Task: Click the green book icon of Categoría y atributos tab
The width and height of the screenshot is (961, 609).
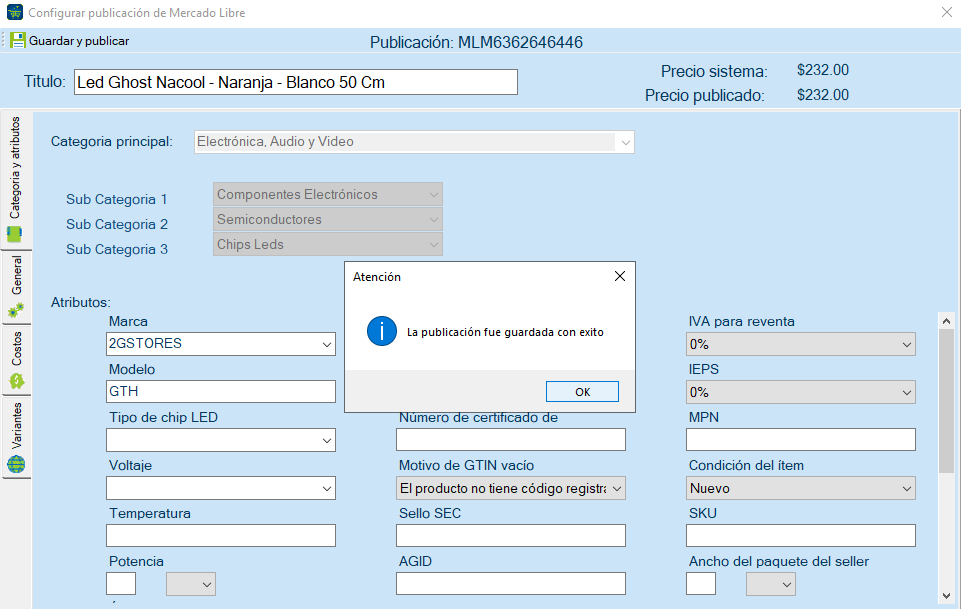Action: pos(15,234)
